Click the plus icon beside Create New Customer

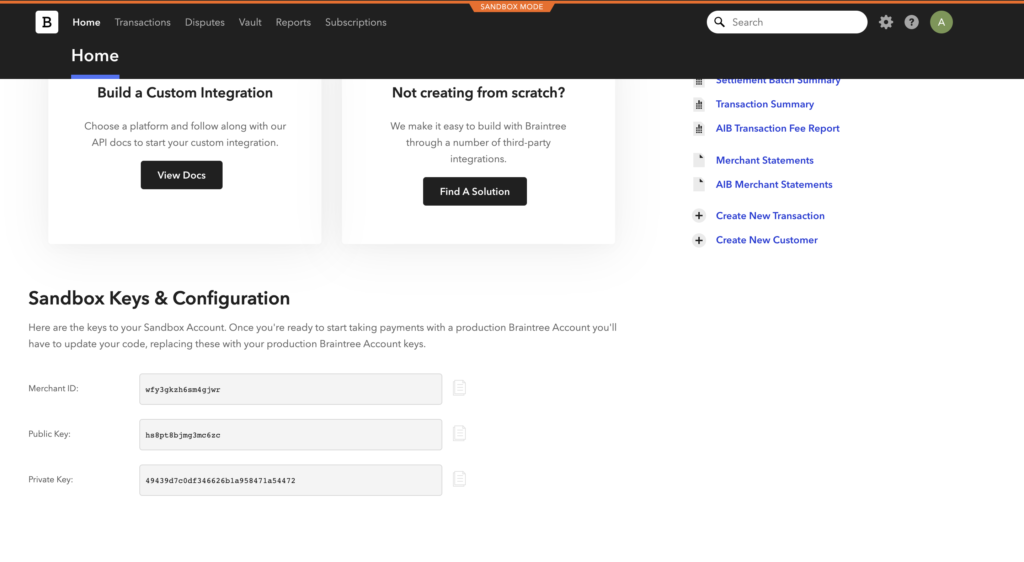tap(699, 240)
